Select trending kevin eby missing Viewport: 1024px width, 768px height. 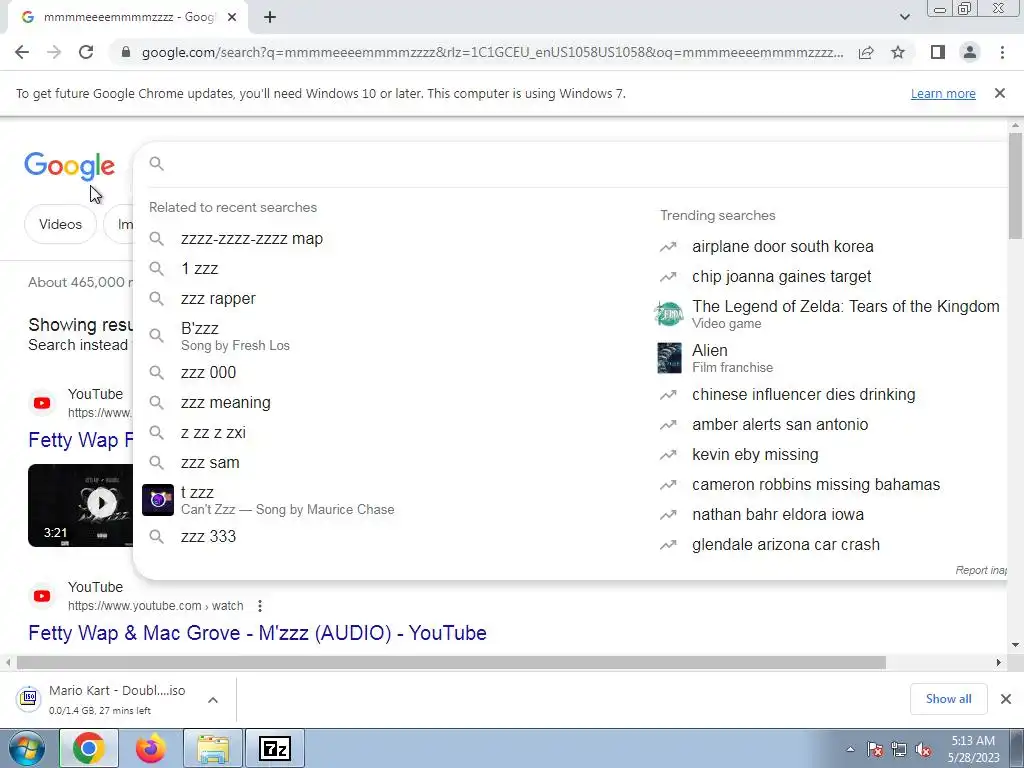pyautogui.click(x=755, y=455)
